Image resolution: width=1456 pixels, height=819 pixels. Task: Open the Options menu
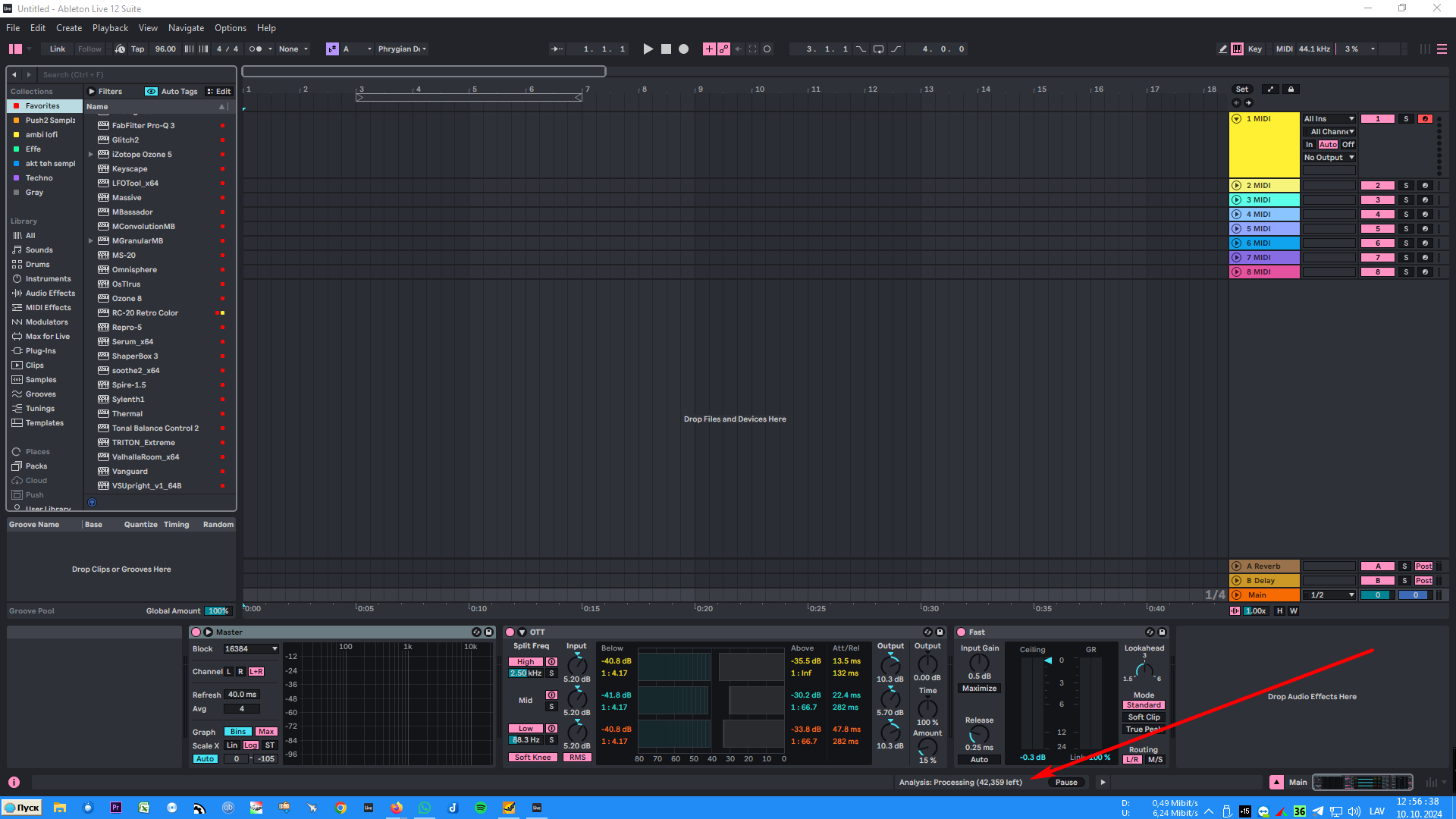tap(231, 28)
